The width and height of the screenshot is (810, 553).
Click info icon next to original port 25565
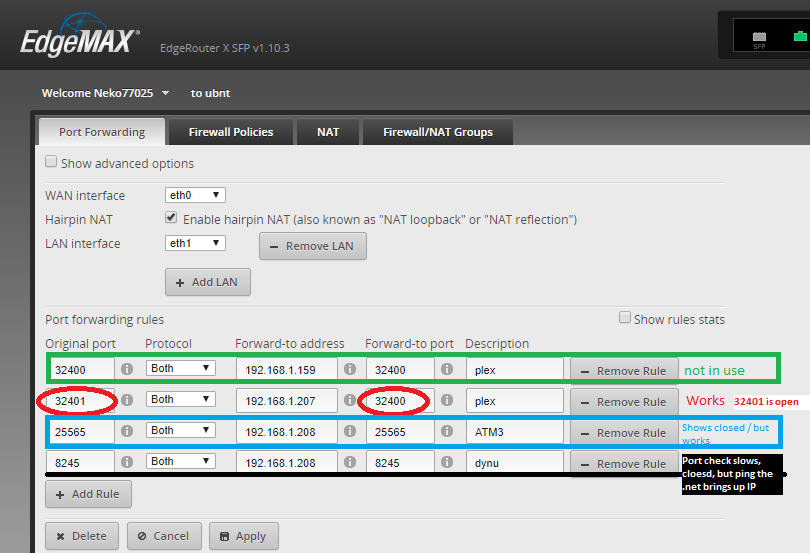pyautogui.click(x=127, y=431)
